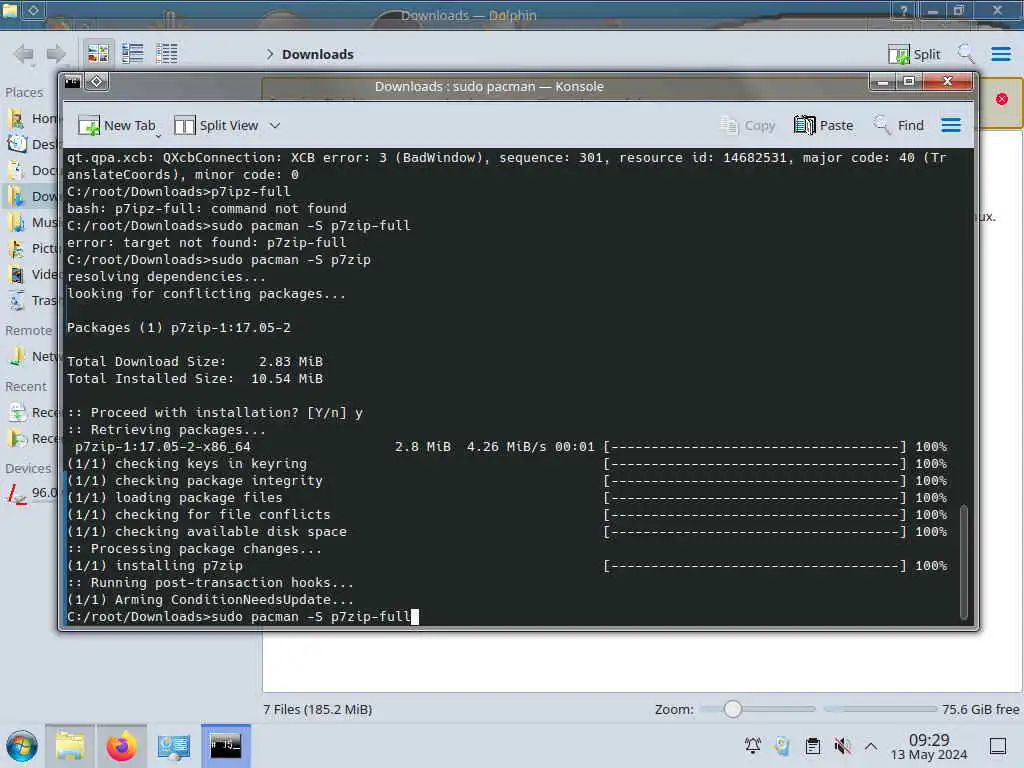Open file manager from taskbar
The width and height of the screenshot is (1024, 768).
[70, 746]
